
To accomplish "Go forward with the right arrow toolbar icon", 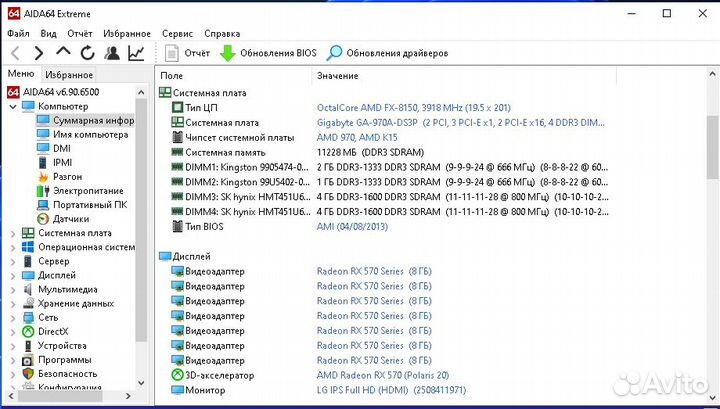I will (39, 53).
